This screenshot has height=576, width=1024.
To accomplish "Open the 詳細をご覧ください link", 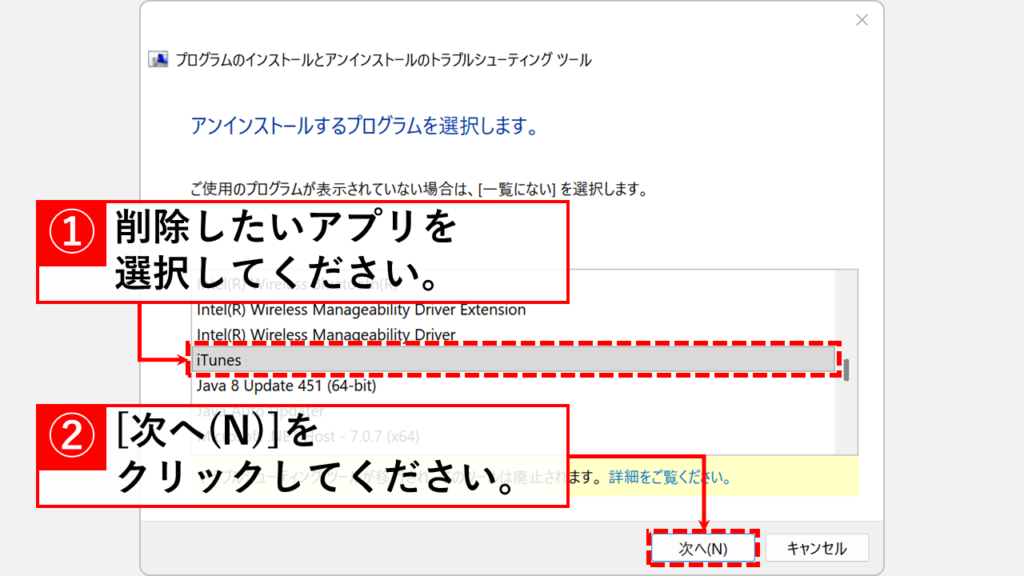I will 670,477.
